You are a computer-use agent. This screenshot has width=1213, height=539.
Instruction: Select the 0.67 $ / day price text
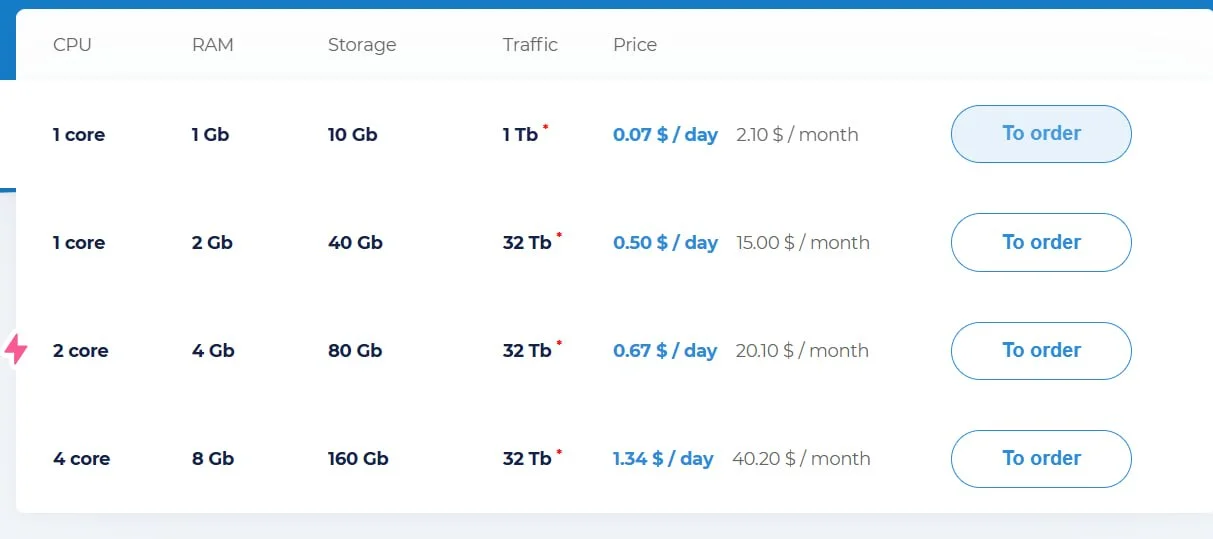tap(665, 351)
